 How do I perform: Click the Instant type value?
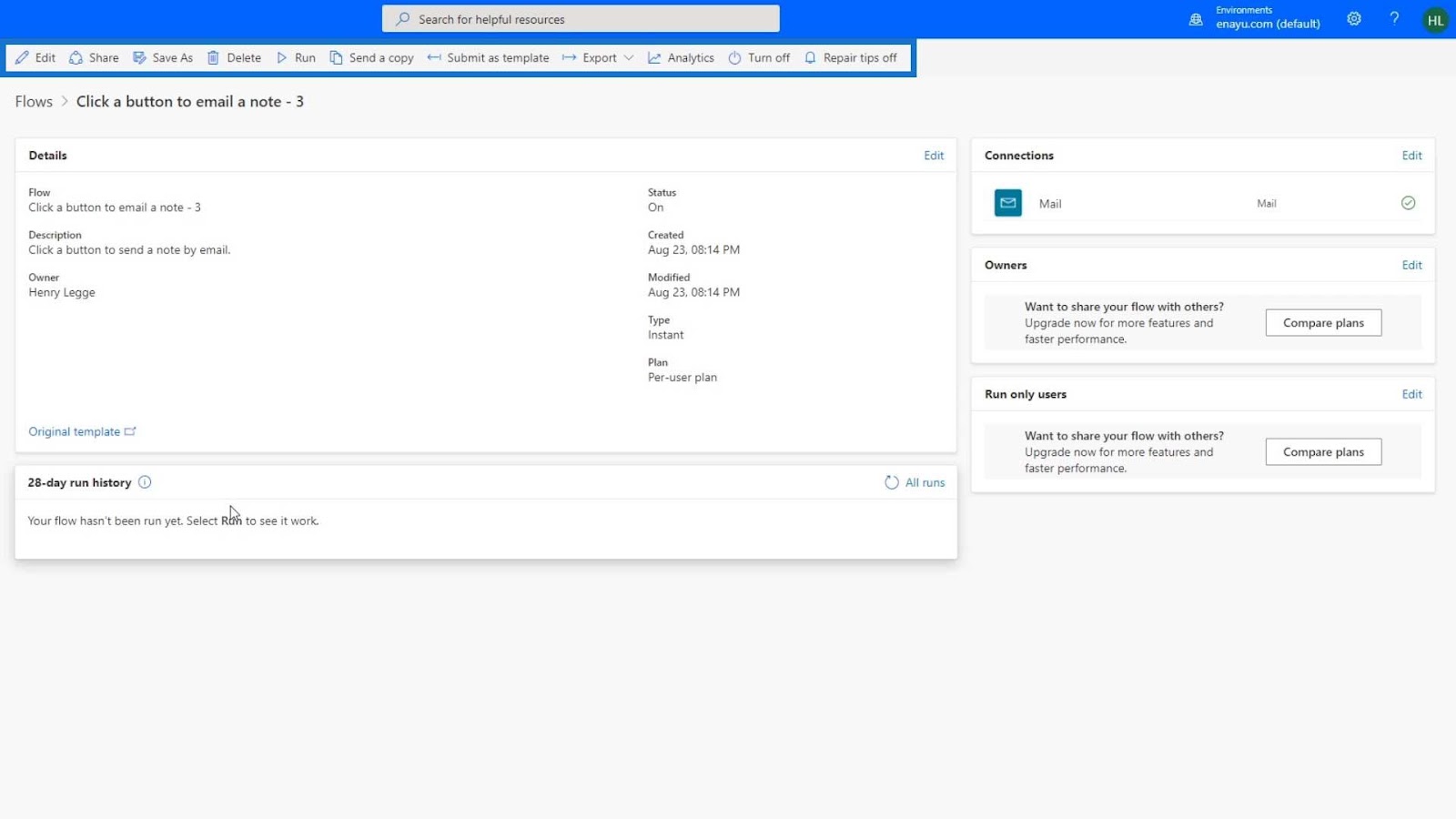click(665, 335)
